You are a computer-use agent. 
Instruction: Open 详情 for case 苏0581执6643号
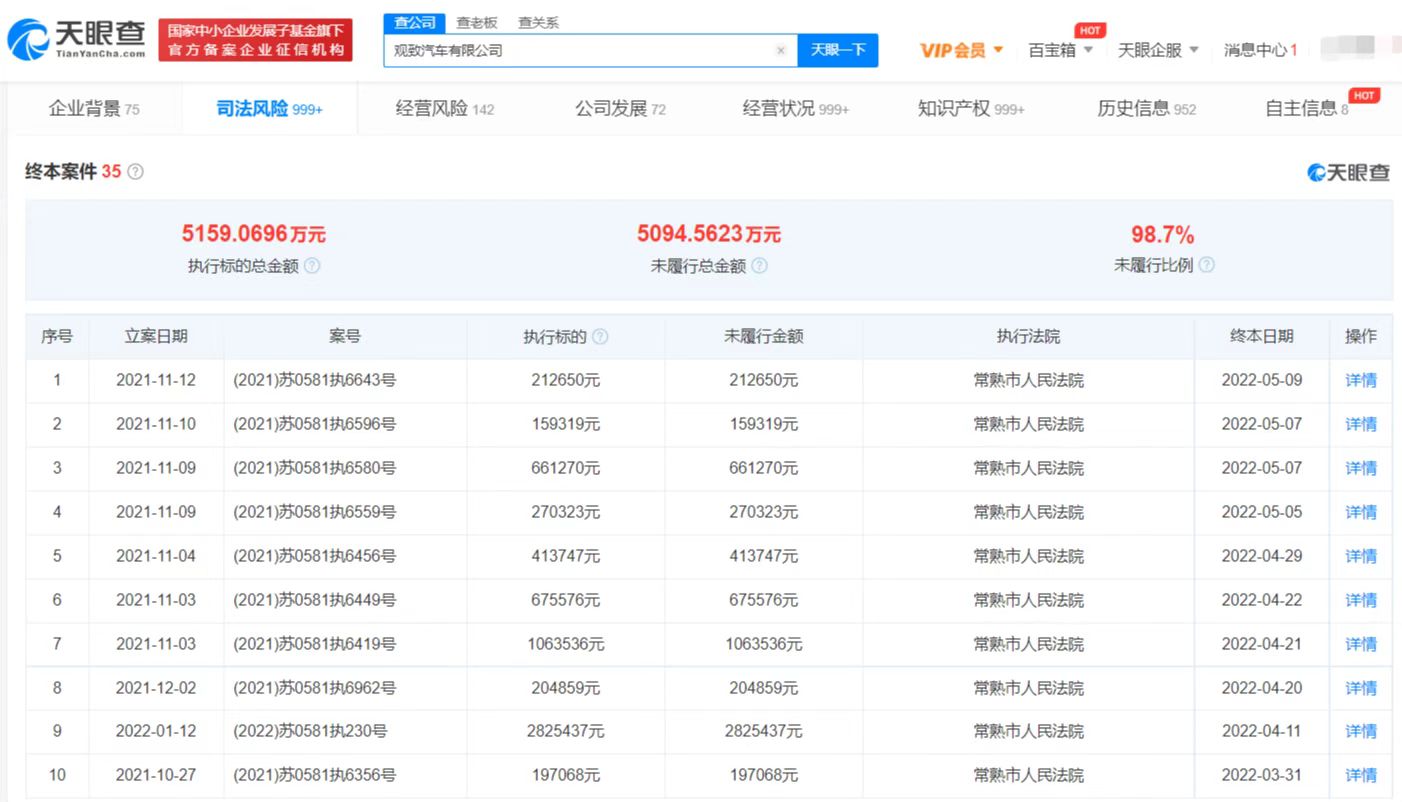pos(1361,380)
